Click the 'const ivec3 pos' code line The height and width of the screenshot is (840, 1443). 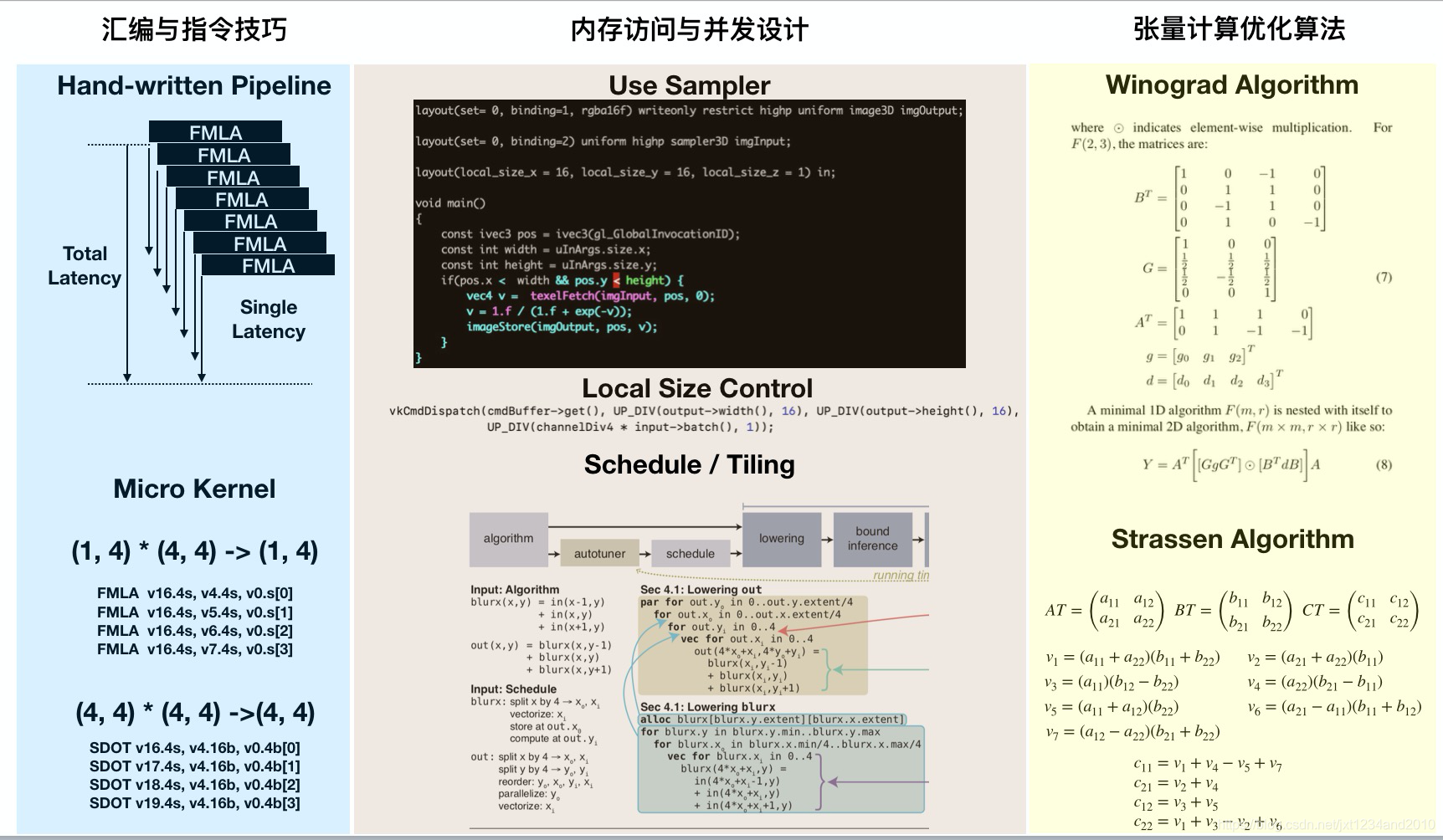click(x=590, y=234)
